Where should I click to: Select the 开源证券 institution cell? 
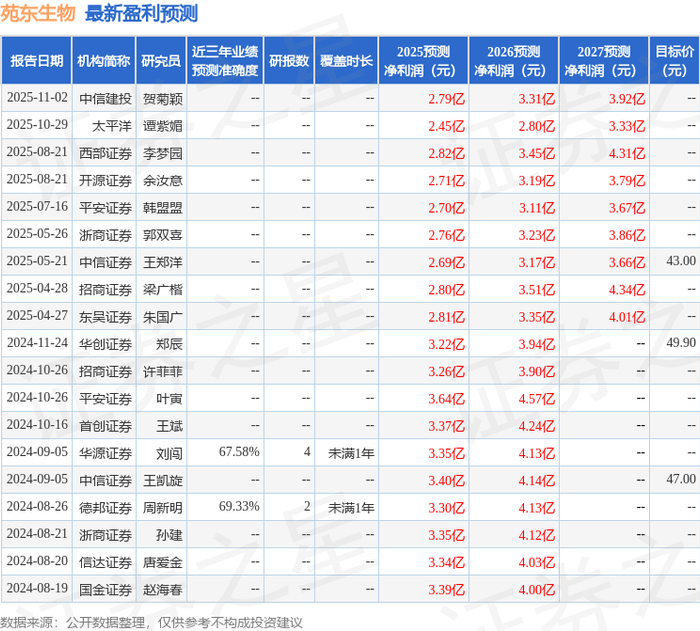pos(105,180)
